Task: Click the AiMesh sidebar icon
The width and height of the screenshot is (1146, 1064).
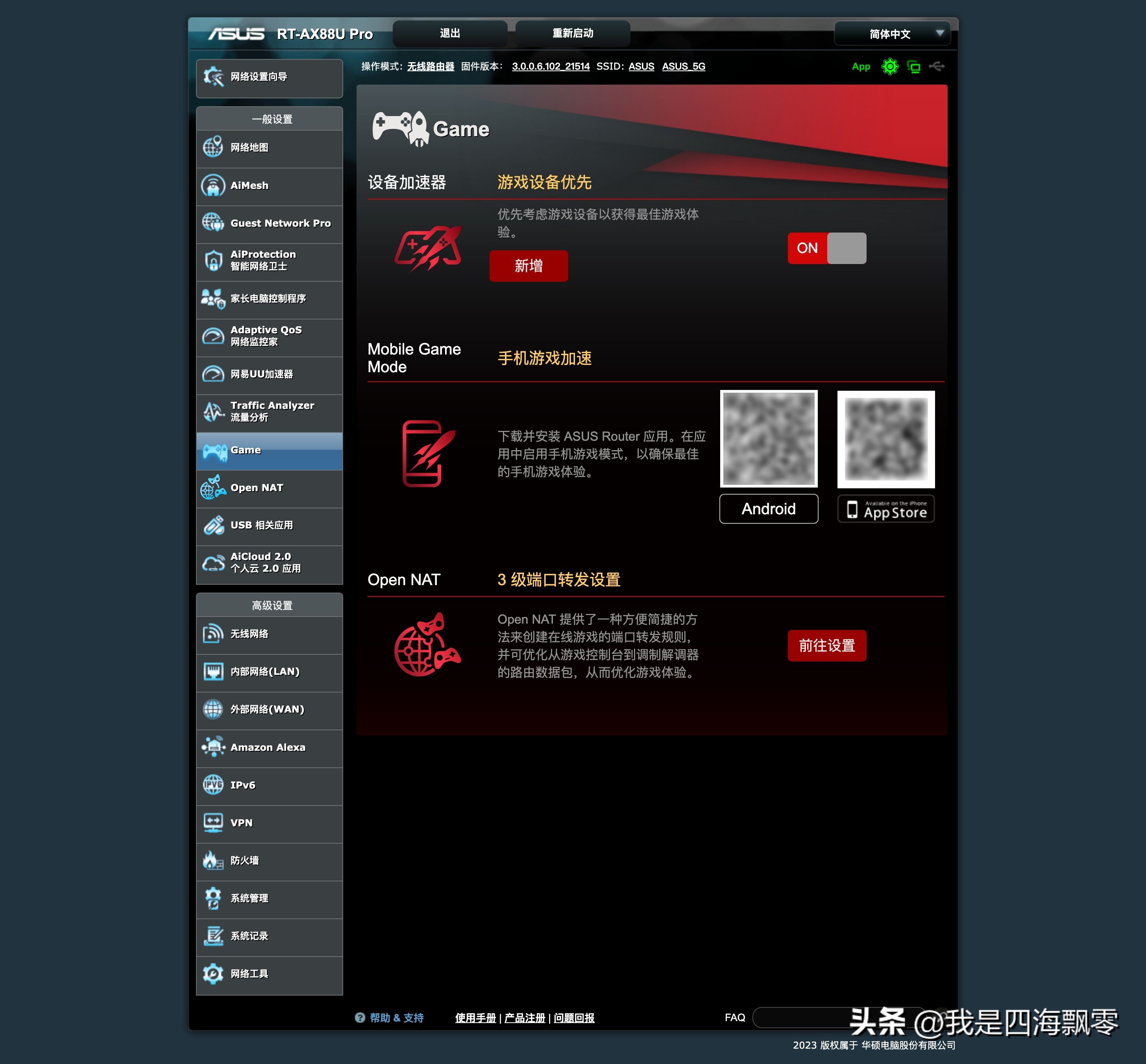Action: point(213,185)
